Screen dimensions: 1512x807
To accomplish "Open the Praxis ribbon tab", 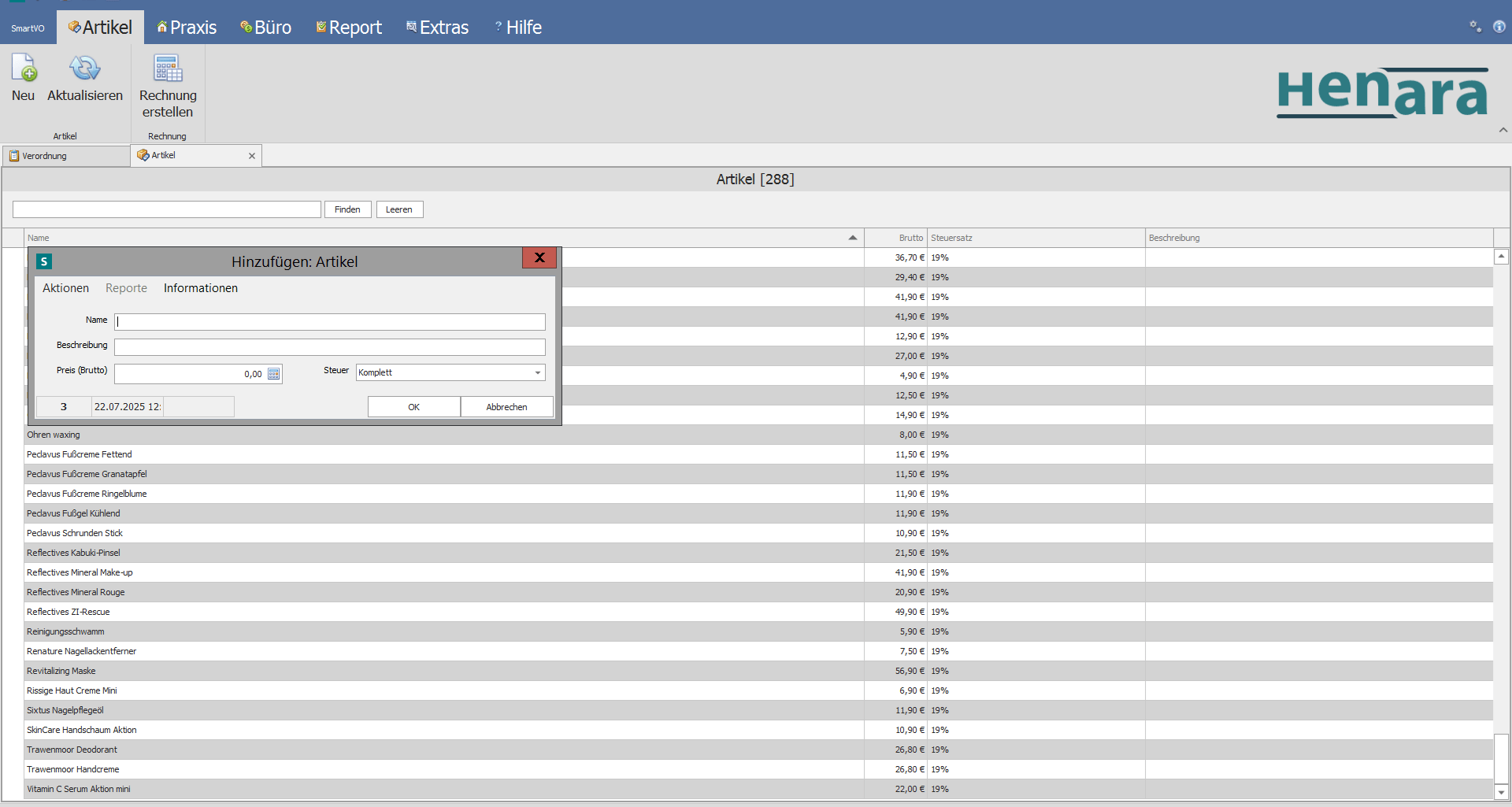I will click(187, 28).
